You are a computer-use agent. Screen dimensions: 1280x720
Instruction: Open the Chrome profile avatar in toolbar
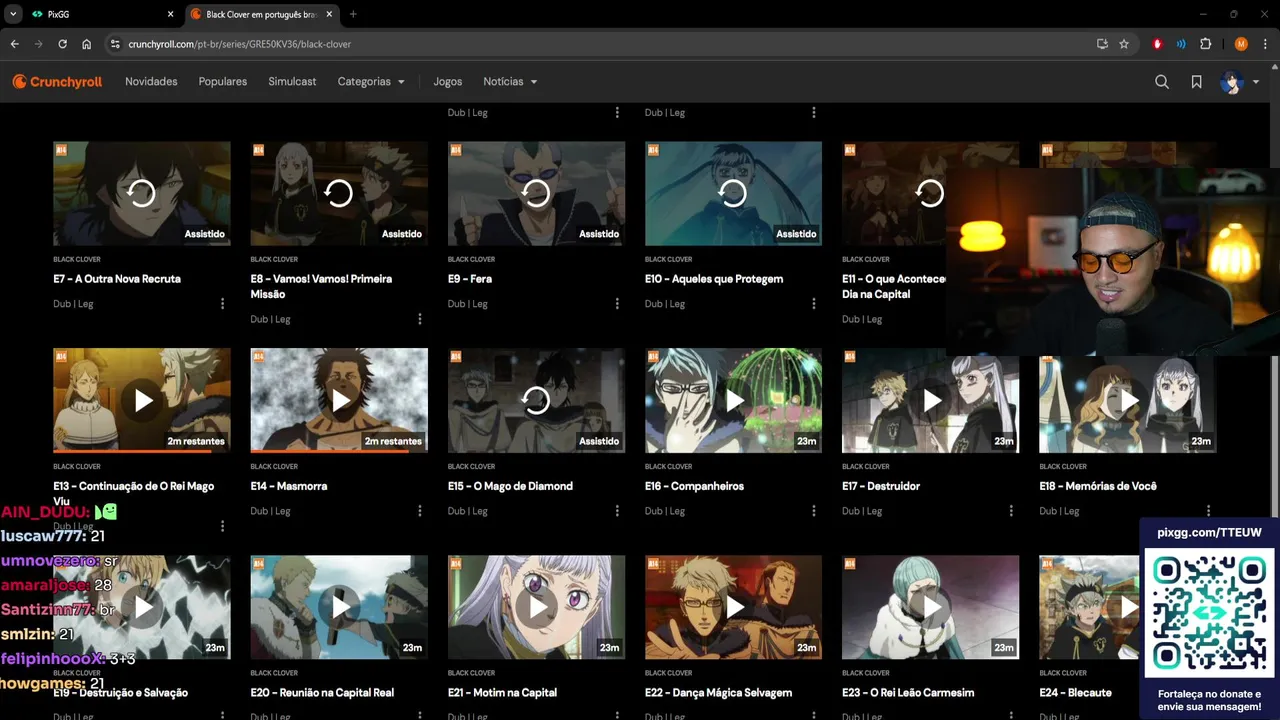(x=1241, y=44)
